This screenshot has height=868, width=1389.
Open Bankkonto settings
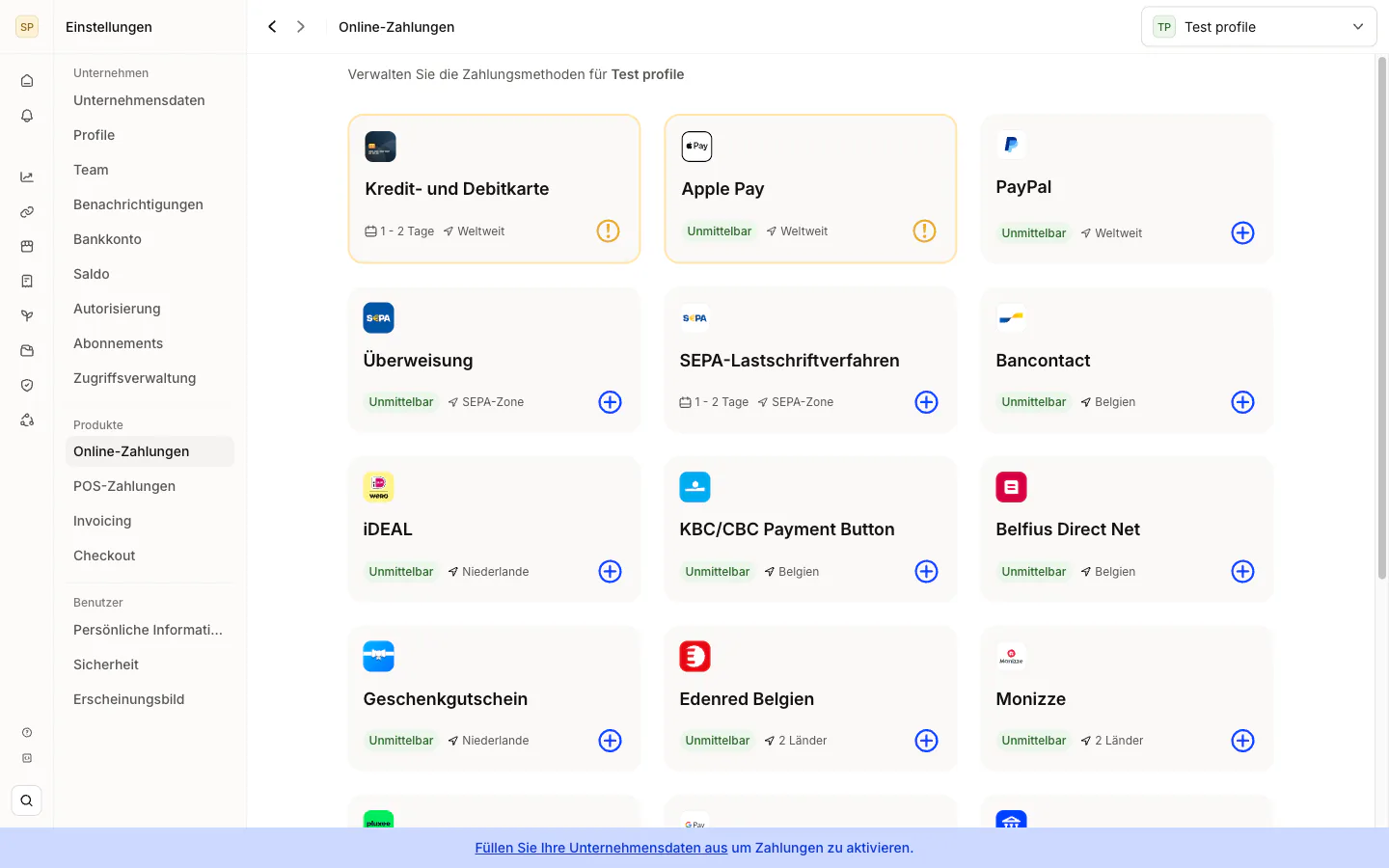[150, 239]
